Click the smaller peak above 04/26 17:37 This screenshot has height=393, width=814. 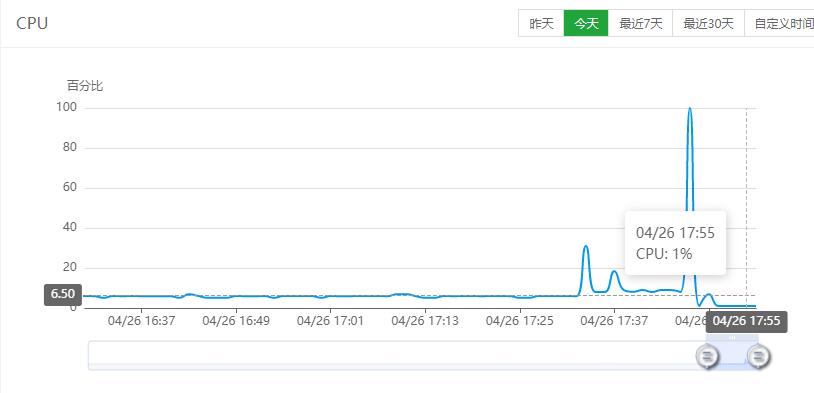coord(614,272)
